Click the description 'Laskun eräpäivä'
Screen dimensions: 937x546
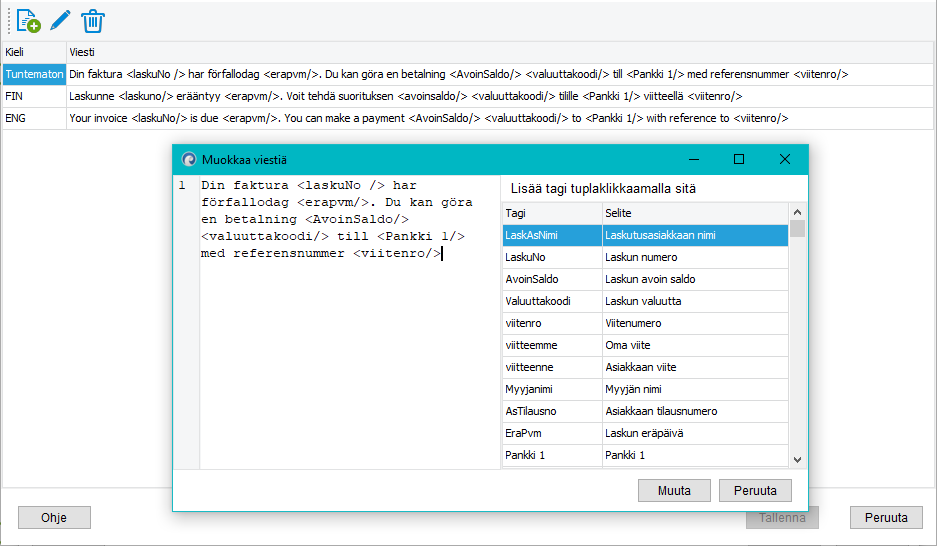pyautogui.click(x=695, y=433)
